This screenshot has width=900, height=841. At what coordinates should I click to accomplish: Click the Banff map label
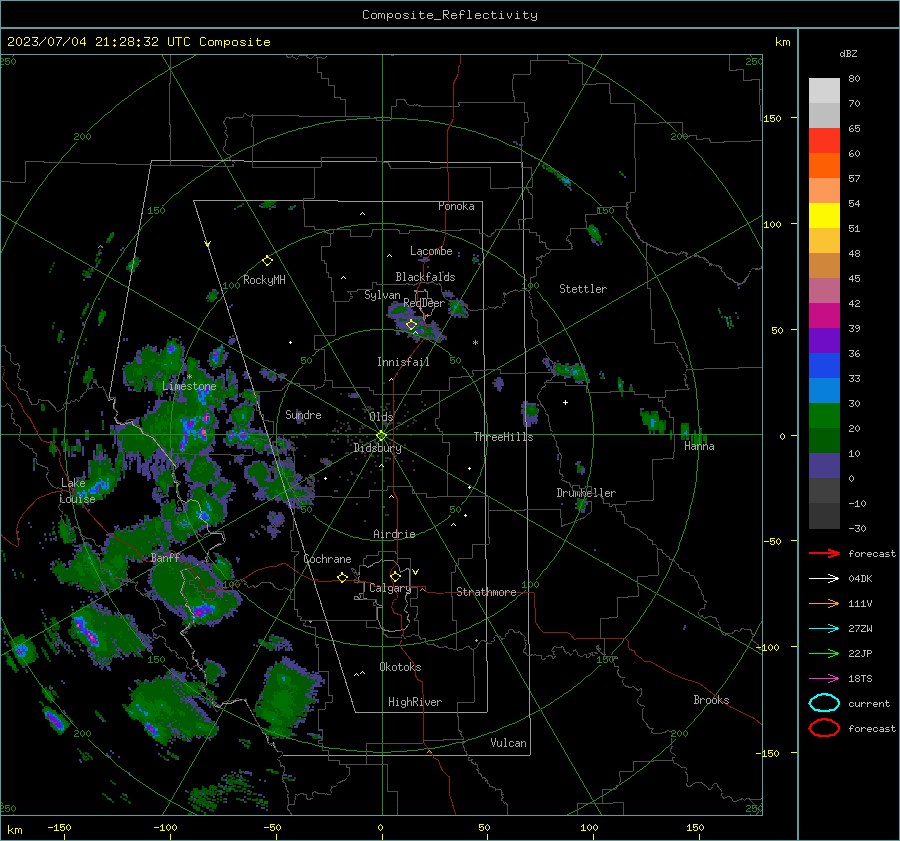coord(165,557)
